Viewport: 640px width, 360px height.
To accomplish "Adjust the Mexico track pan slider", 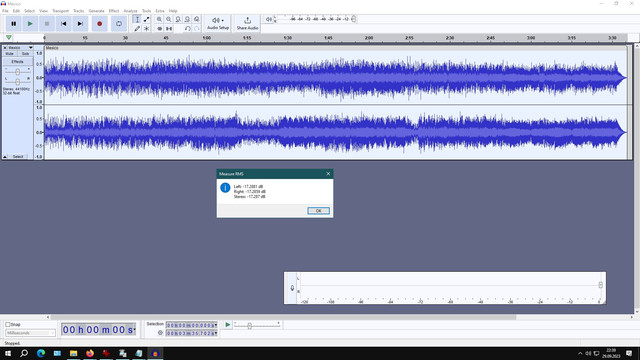I will pyautogui.click(x=18, y=82).
